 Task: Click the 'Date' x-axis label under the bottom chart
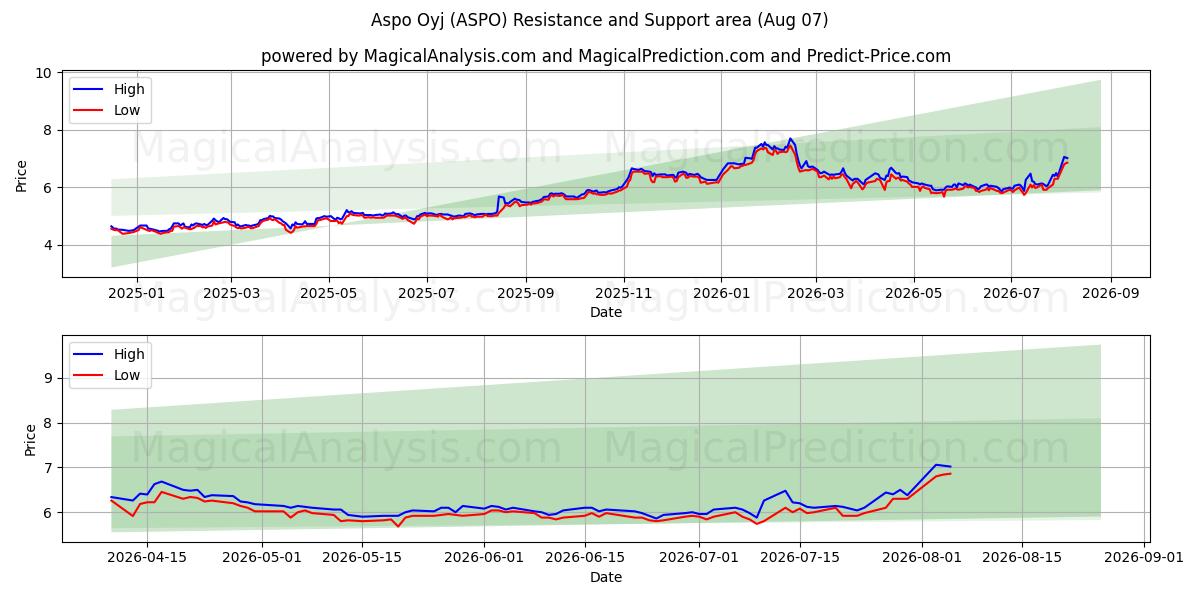tap(606, 577)
